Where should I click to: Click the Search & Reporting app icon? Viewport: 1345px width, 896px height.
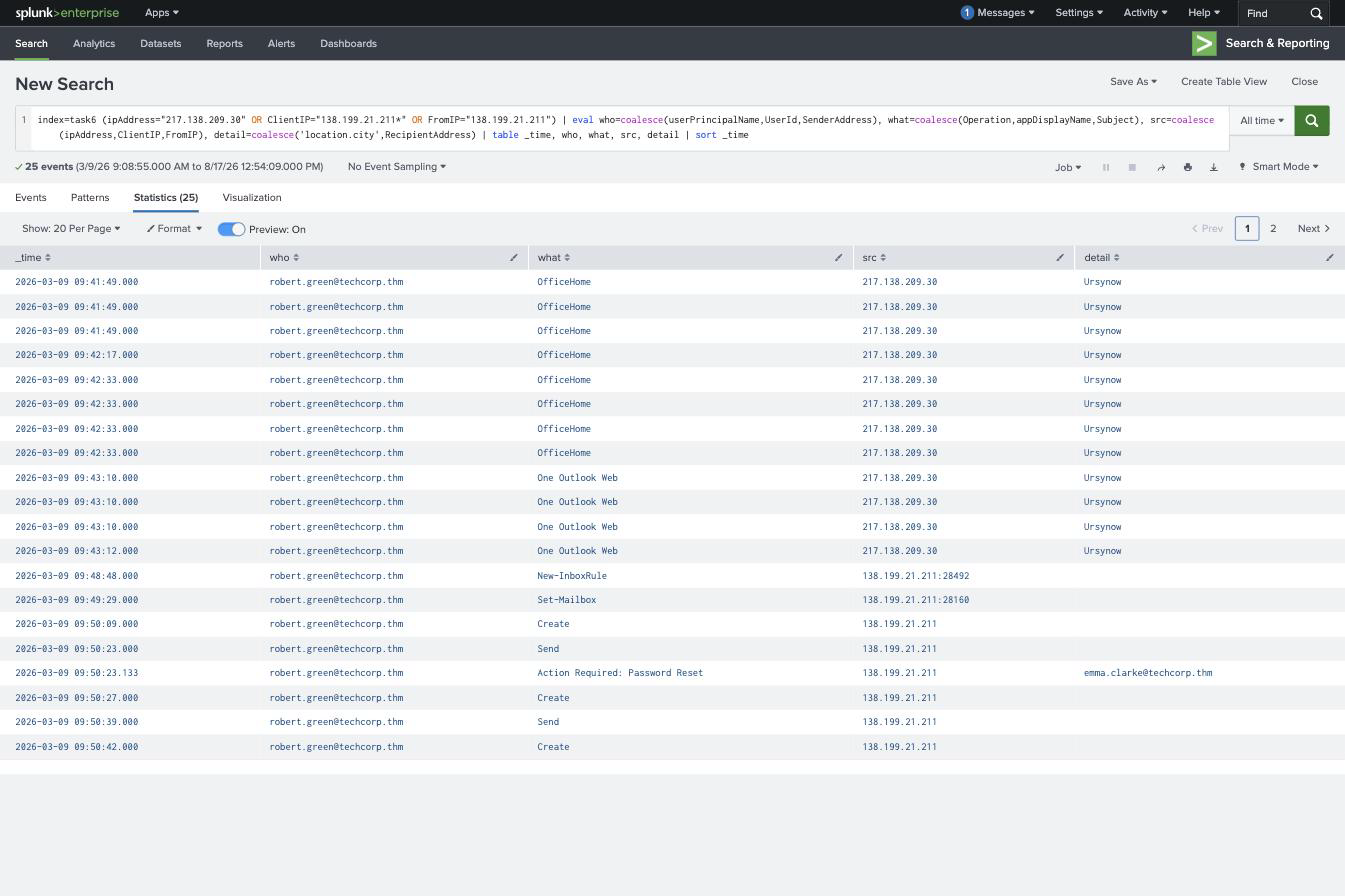(x=1204, y=43)
